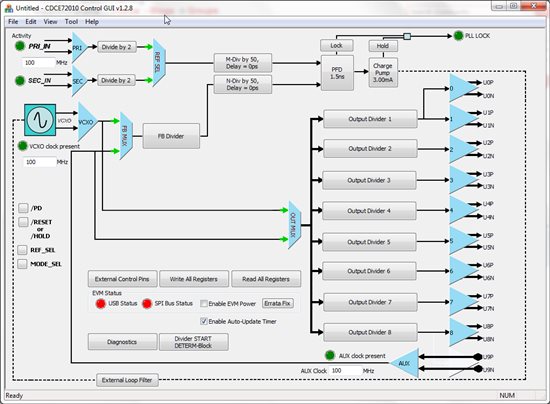This screenshot has height=404, width=550.
Task: Open the N-Div by 50 settings
Action: pos(243,85)
